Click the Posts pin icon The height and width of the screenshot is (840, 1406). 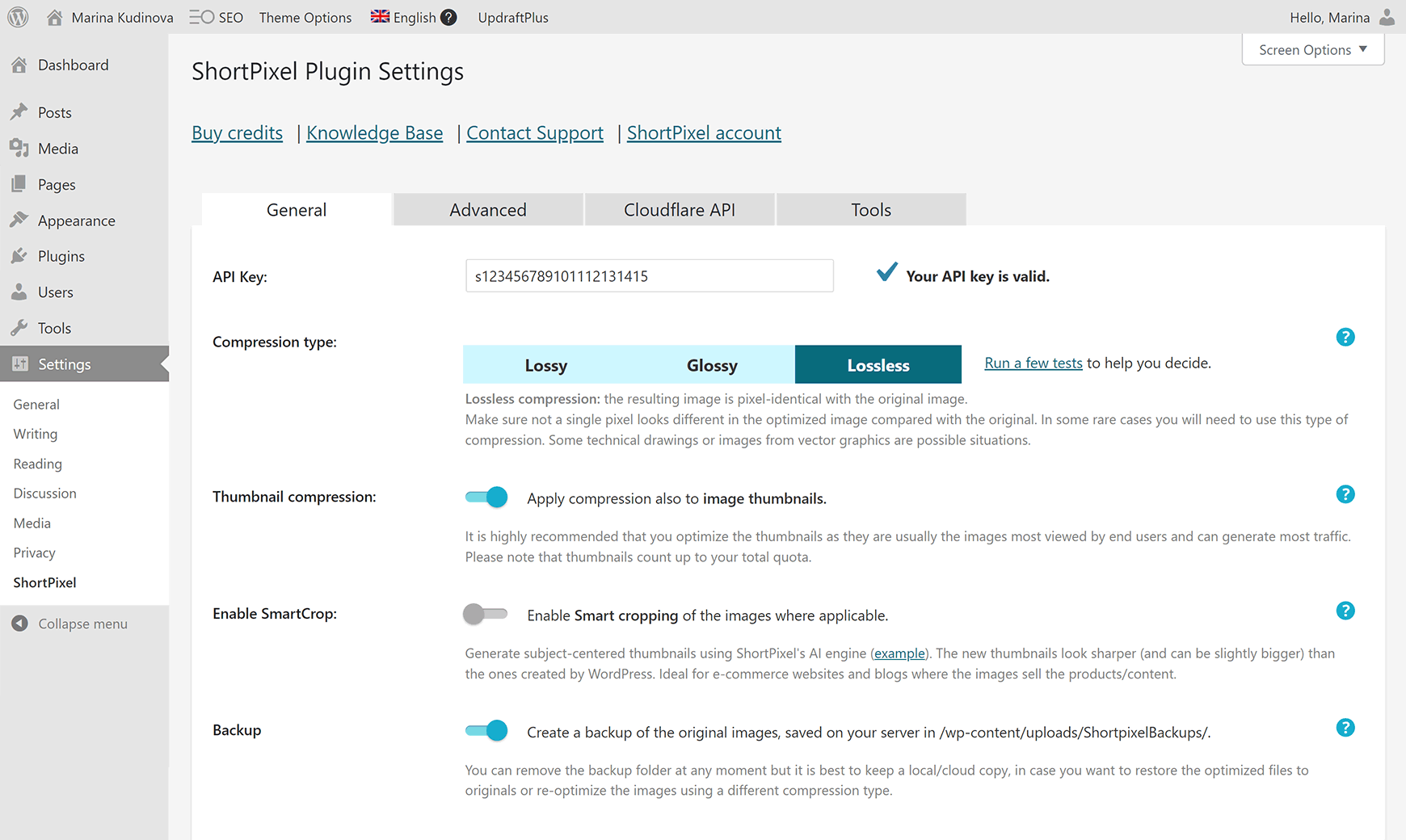pyautogui.click(x=19, y=112)
